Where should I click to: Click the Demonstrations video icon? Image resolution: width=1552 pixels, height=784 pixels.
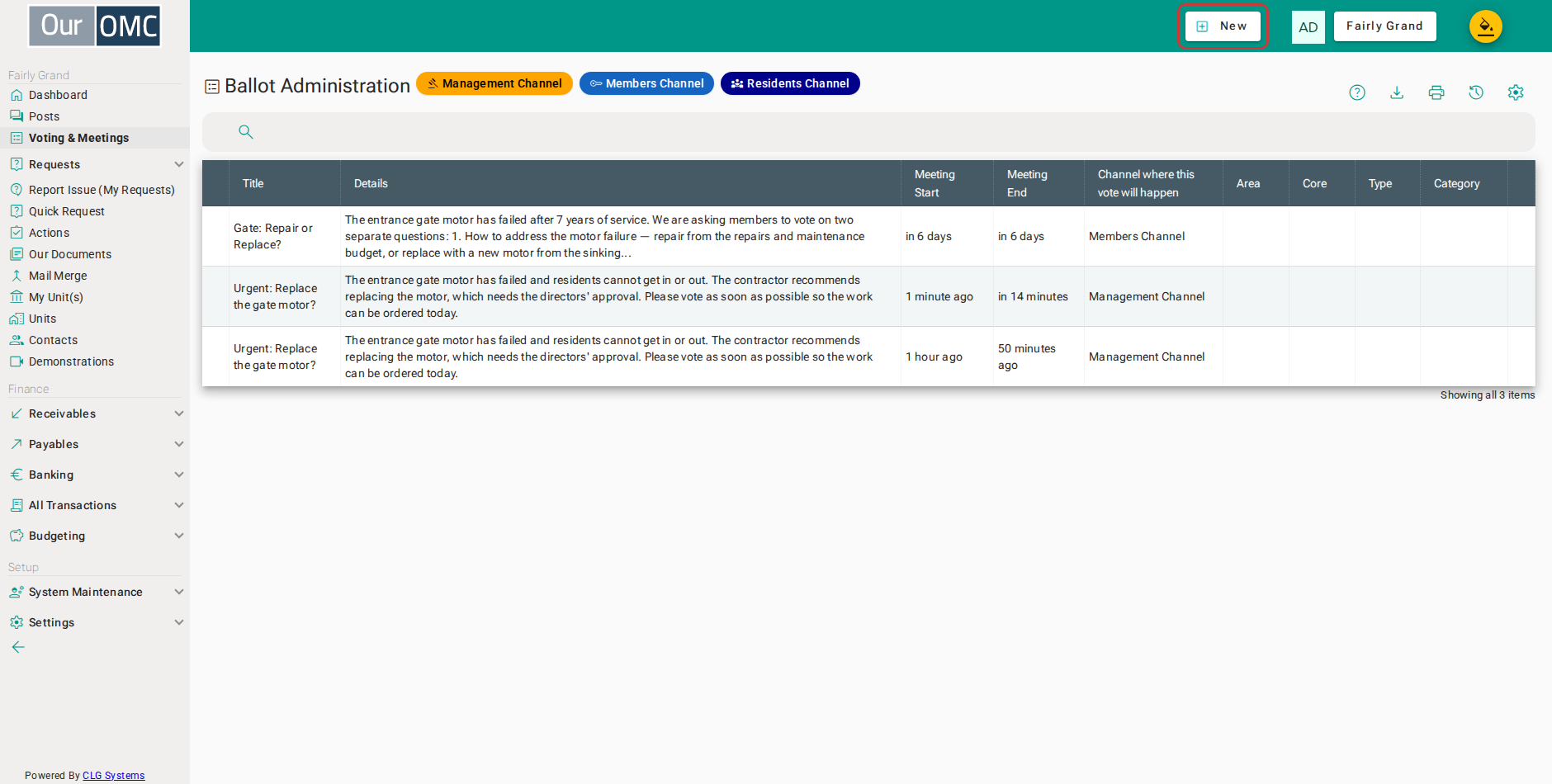click(17, 361)
